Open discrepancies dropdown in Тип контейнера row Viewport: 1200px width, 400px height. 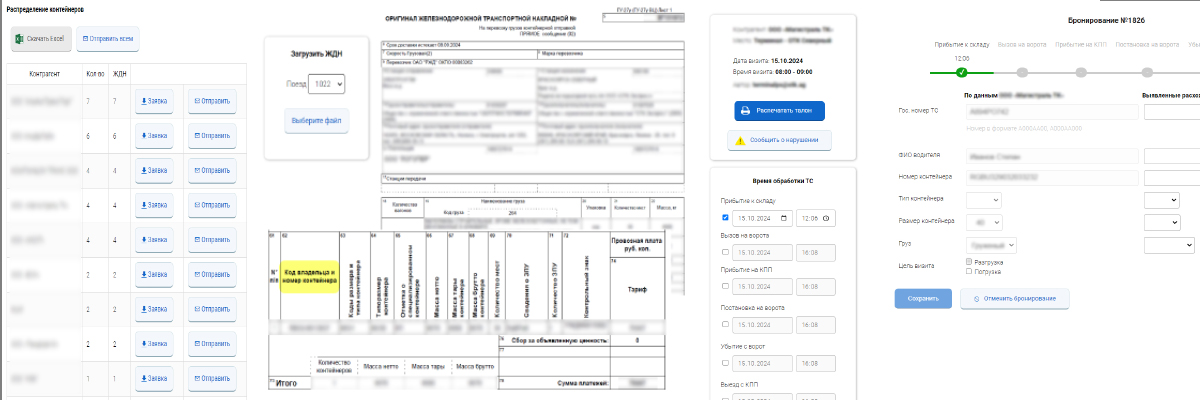[x=1163, y=199]
